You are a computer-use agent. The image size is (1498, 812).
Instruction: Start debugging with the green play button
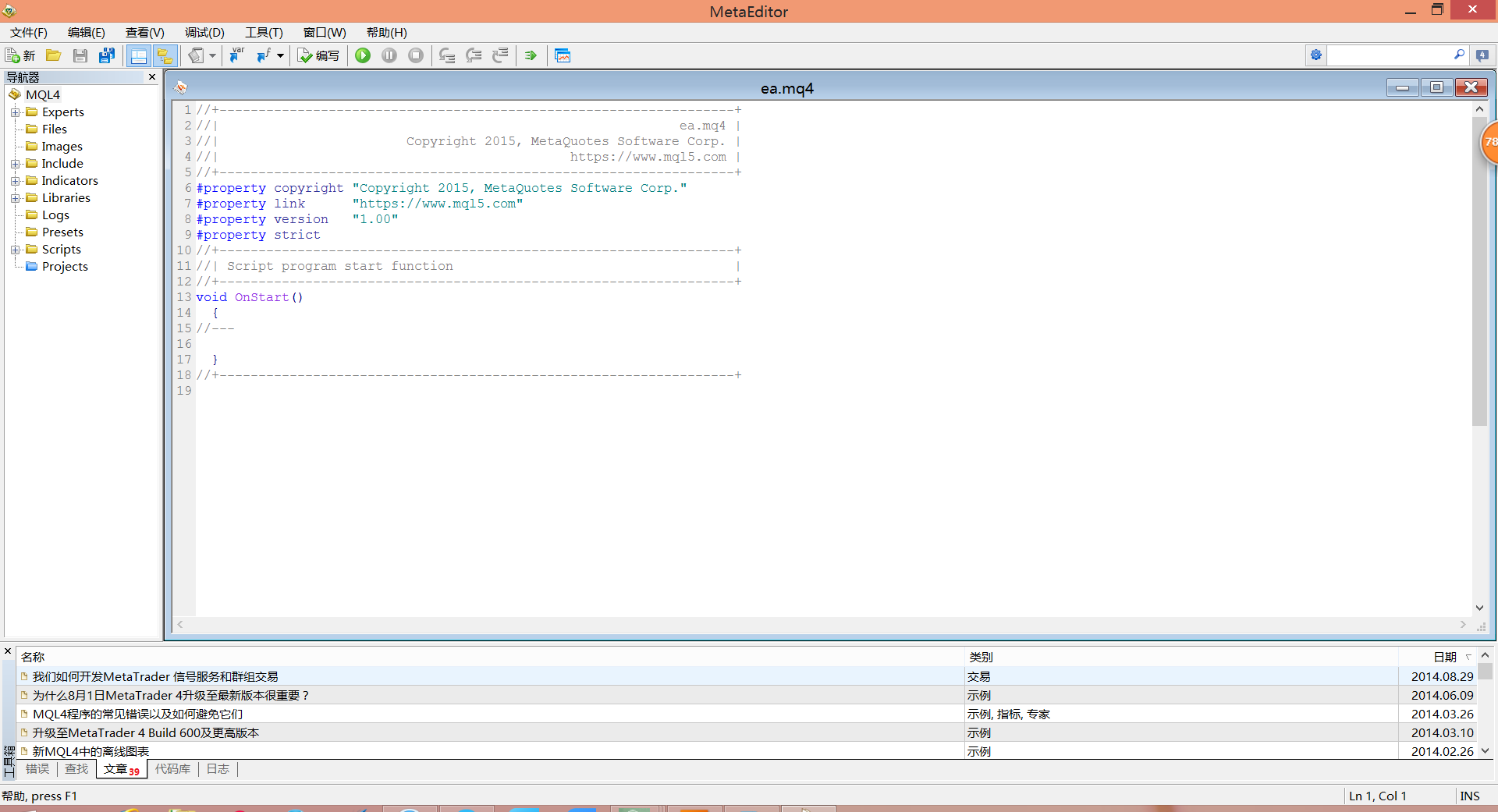(363, 55)
